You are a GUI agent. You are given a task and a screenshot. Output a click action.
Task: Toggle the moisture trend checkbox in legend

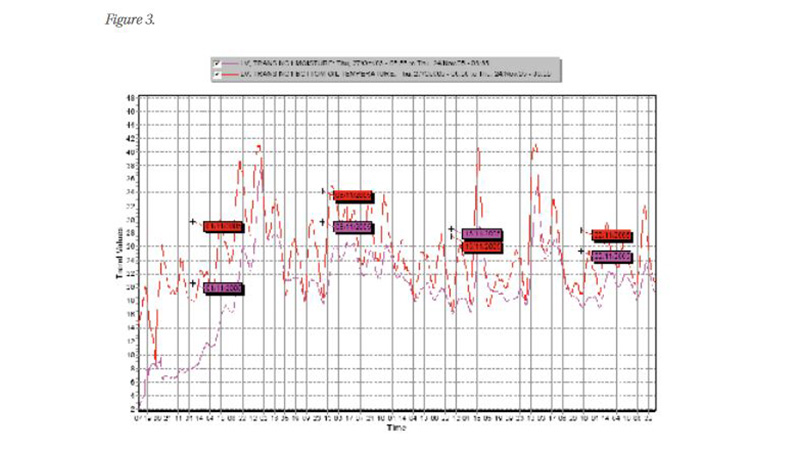[x=215, y=62]
